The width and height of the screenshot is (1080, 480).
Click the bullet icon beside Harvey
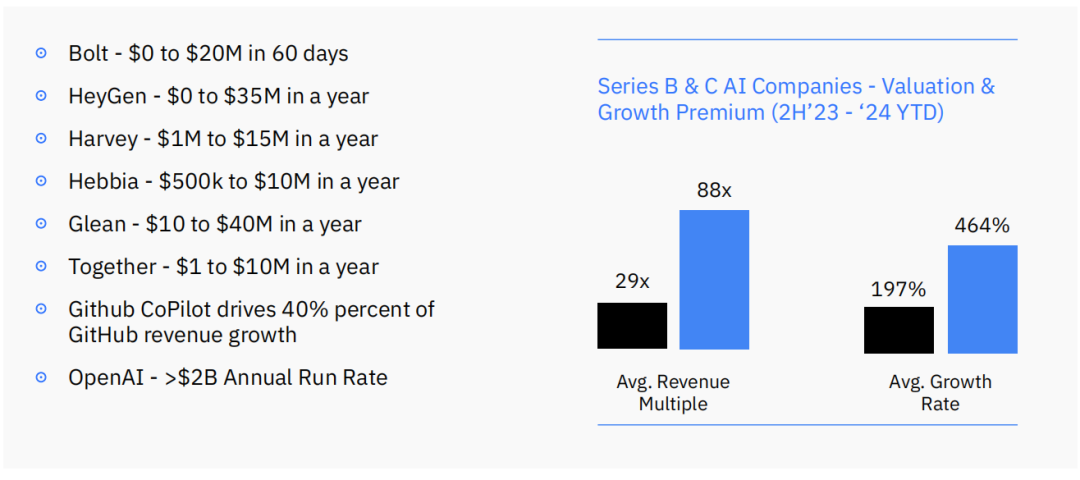[41, 138]
